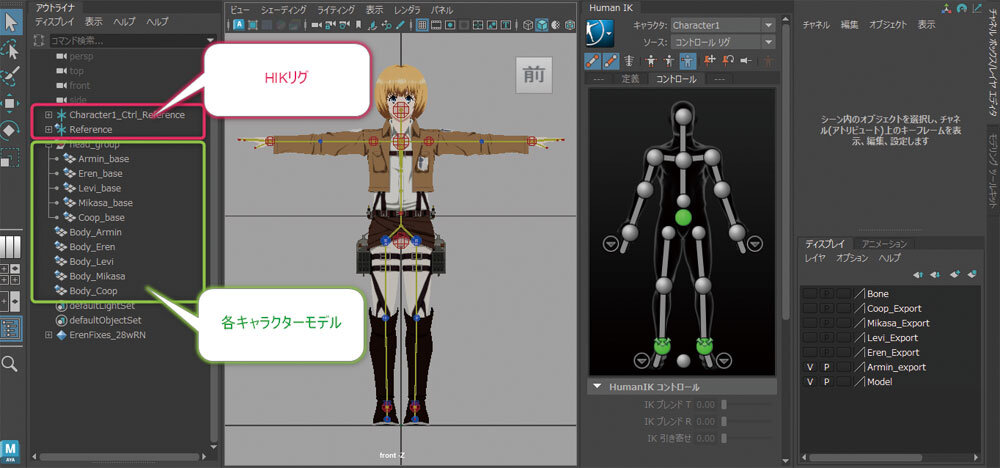Open ビュー menu in viewport panel

(x=240, y=10)
